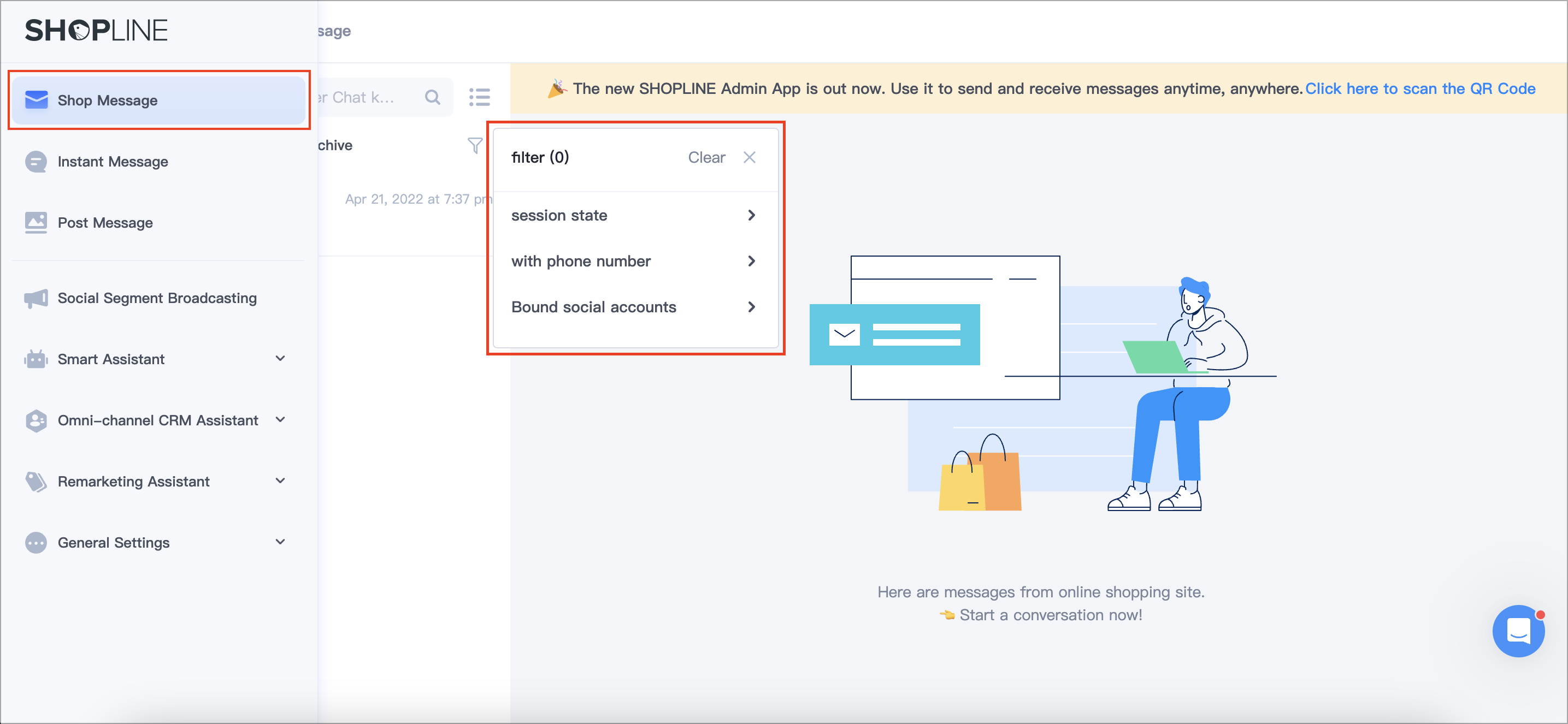Click the Smart Assistant label
The width and height of the screenshot is (1568, 724).
(111, 359)
